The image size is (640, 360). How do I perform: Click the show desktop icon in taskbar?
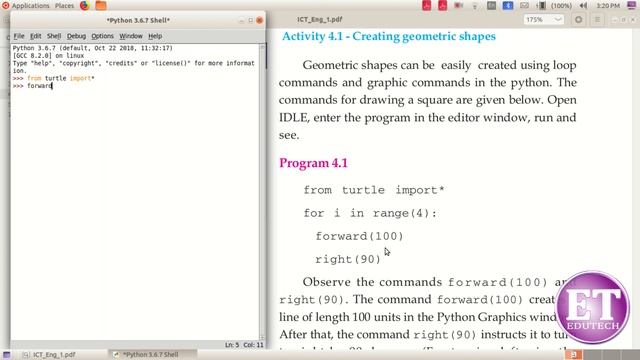coord(7,355)
